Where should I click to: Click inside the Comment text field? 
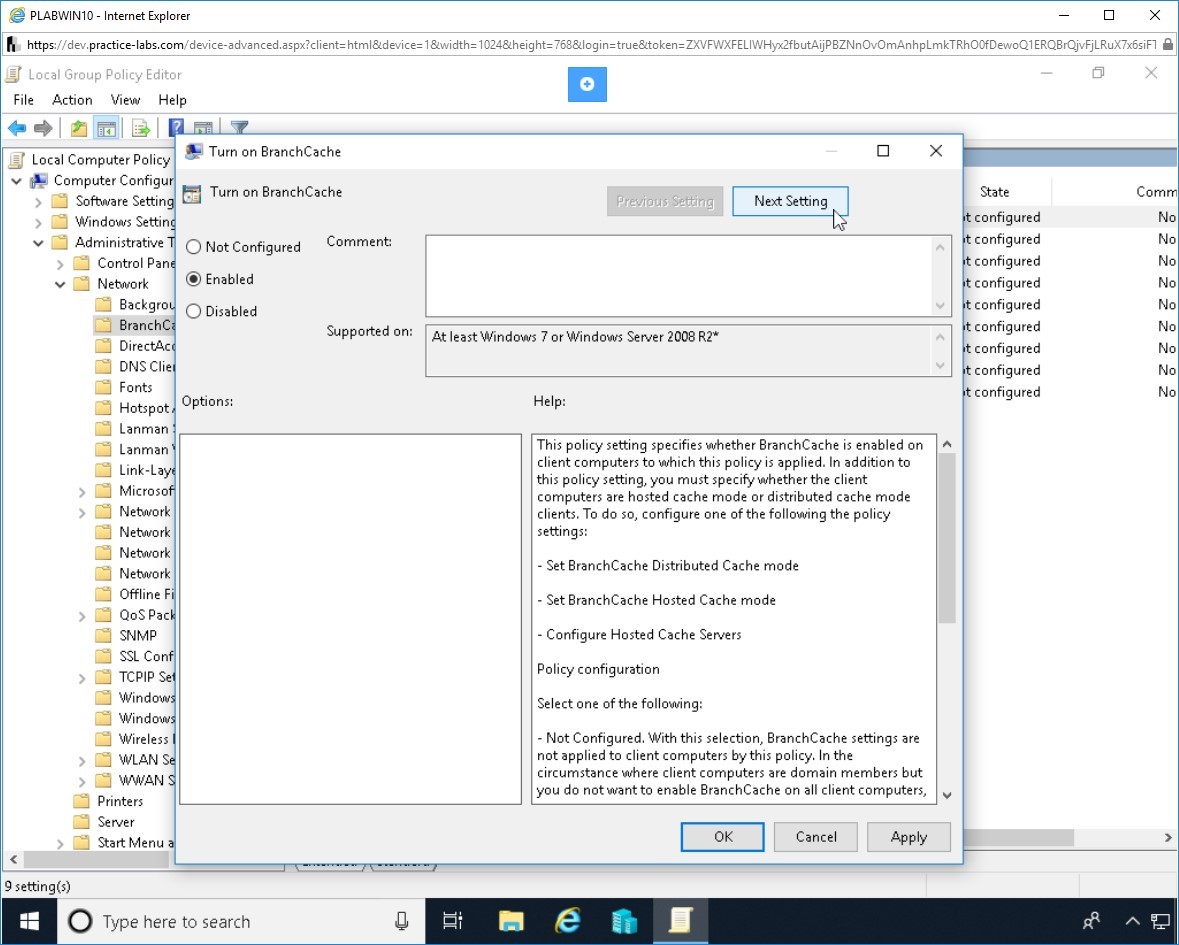click(679, 275)
